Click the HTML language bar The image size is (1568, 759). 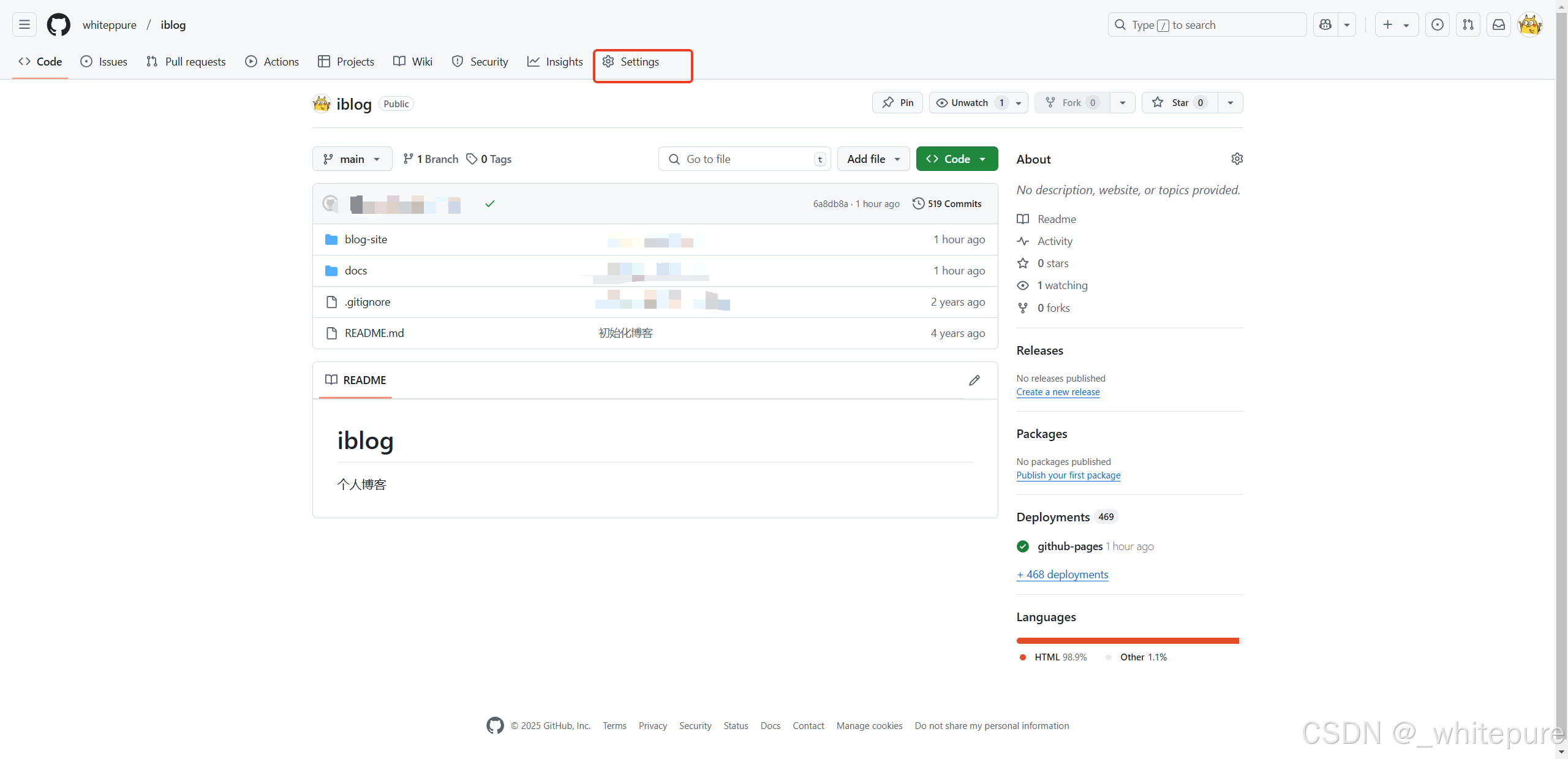point(1127,641)
